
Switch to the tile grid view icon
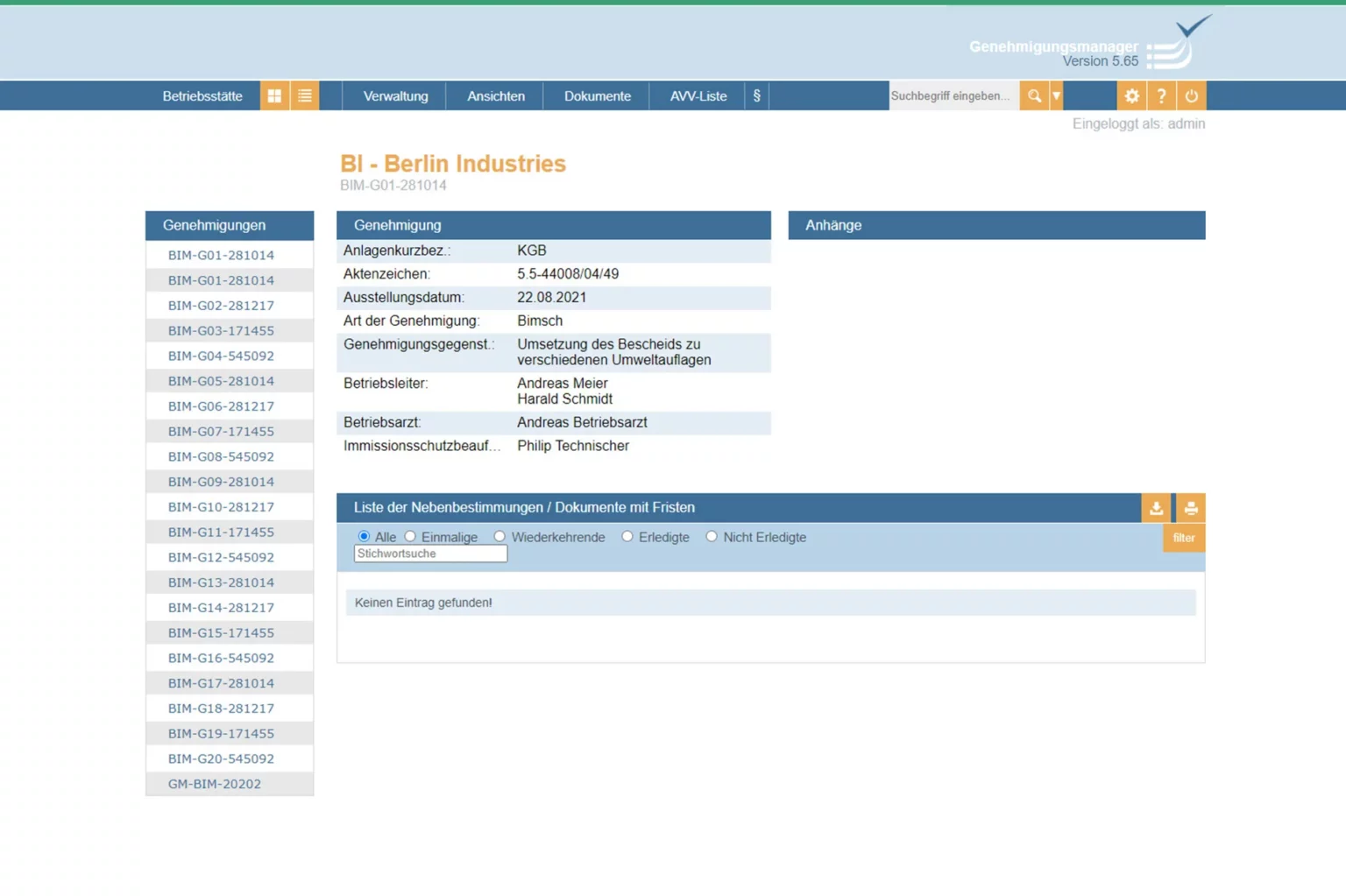[x=274, y=96]
